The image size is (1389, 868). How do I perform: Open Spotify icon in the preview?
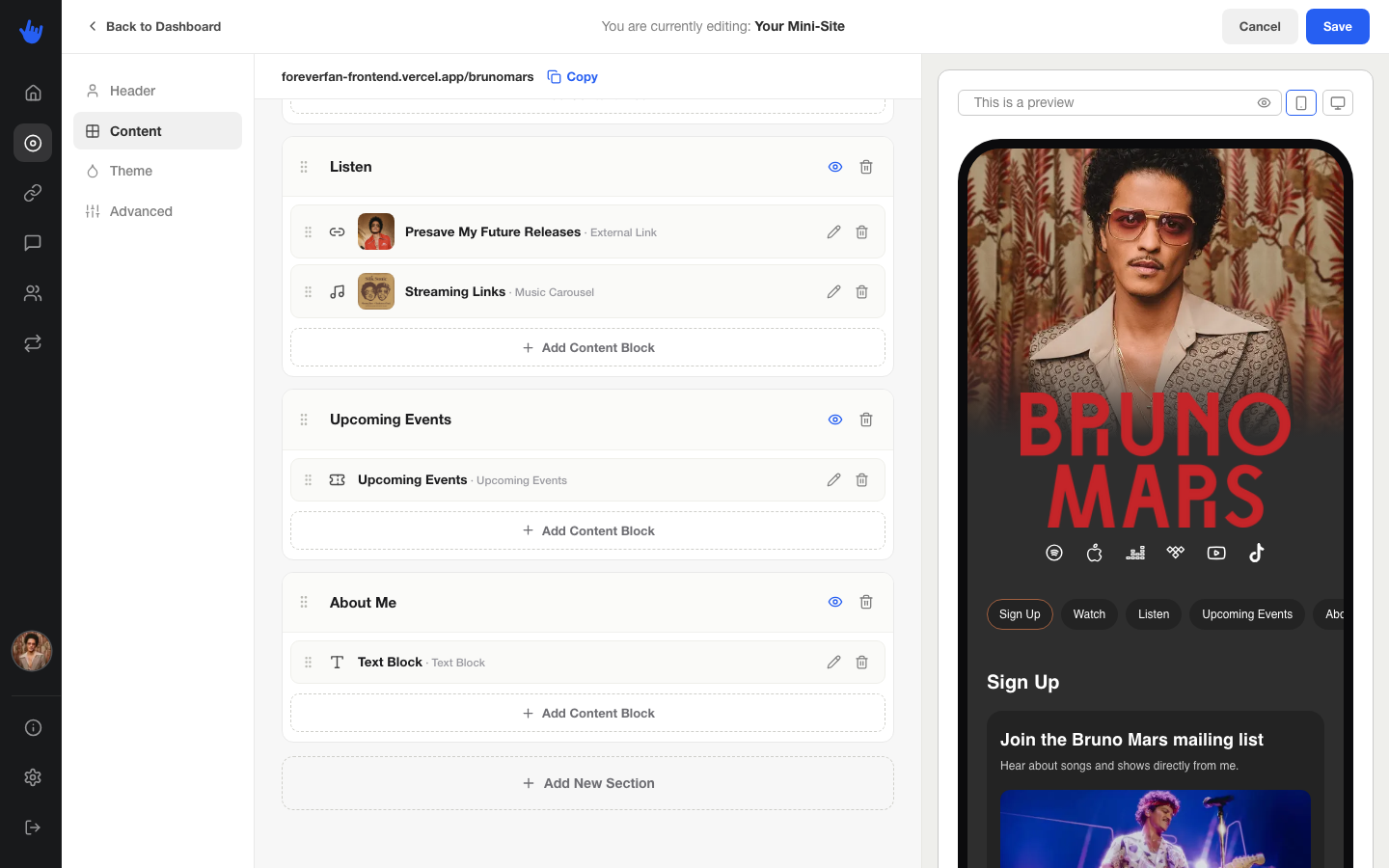point(1054,553)
